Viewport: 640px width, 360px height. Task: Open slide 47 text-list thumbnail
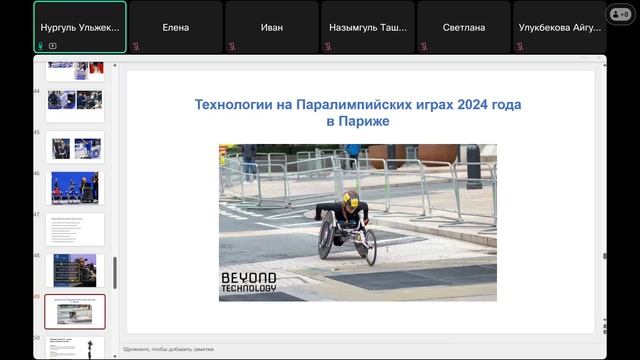coord(75,229)
